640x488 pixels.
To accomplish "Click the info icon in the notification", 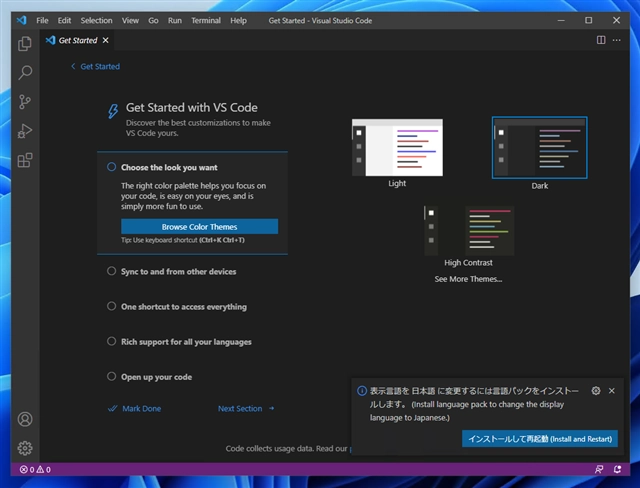I will (x=362, y=390).
